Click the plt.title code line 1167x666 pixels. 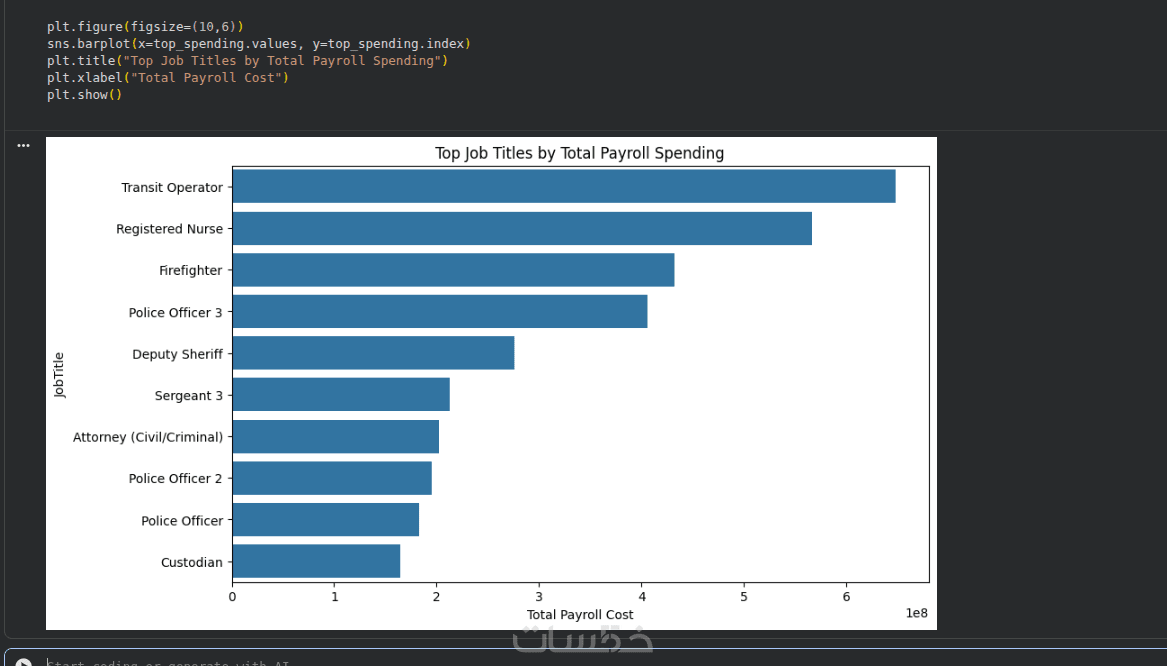[247, 61]
